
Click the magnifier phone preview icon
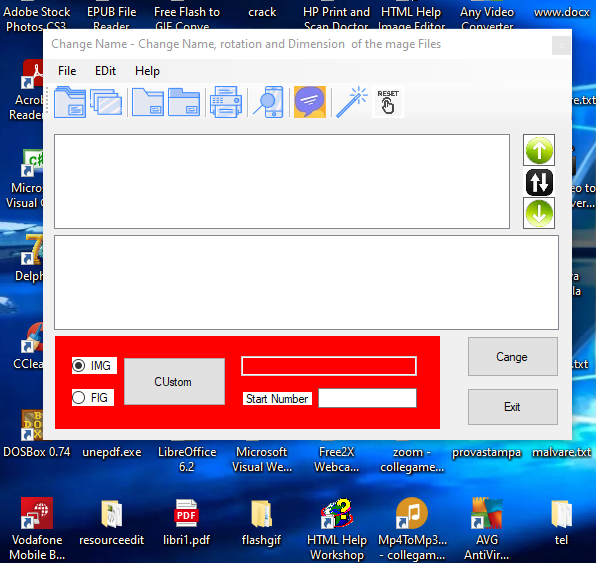click(268, 102)
